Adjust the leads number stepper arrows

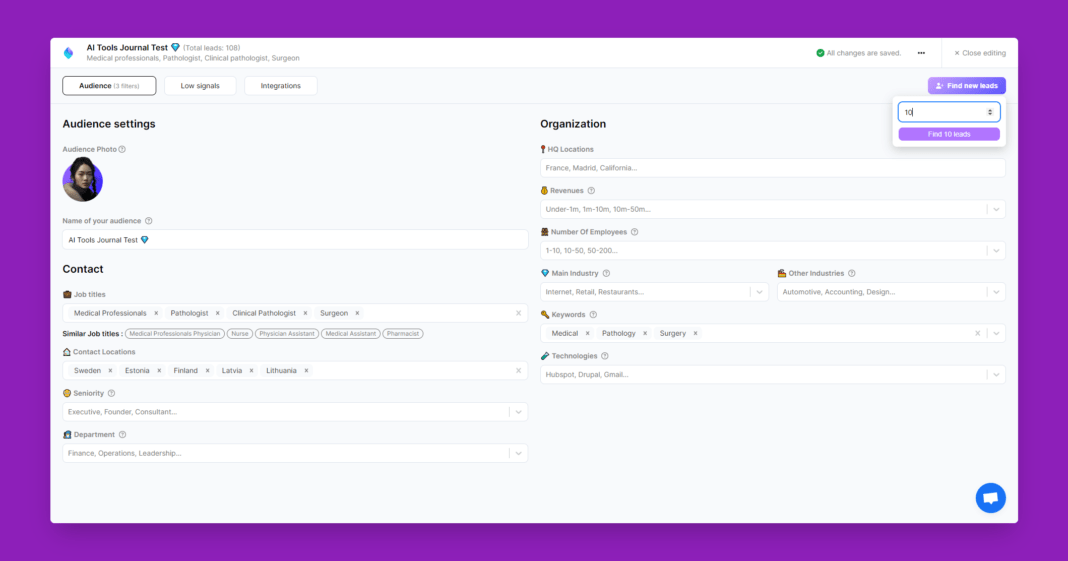click(x=990, y=112)
